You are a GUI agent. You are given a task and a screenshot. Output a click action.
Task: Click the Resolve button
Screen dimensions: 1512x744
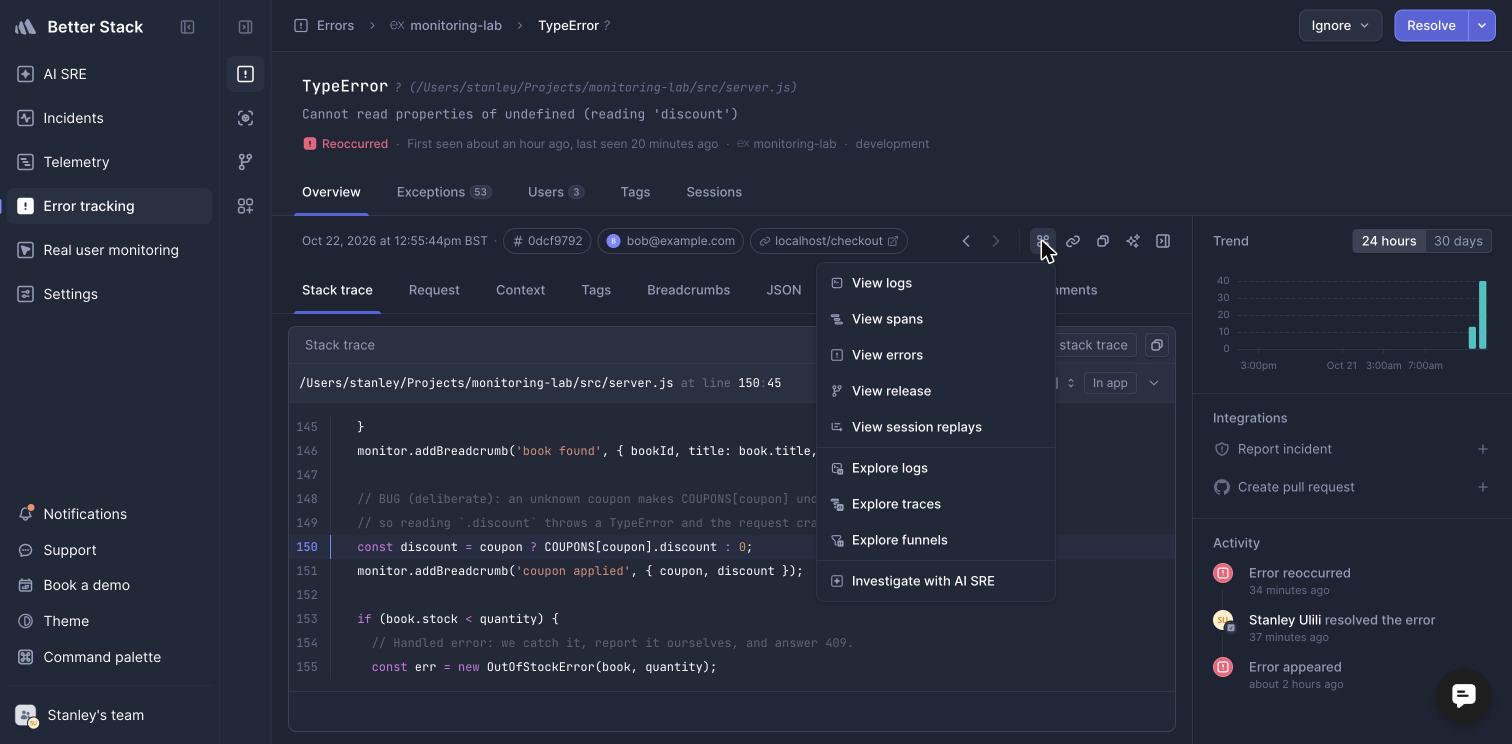tap(1431, 26)
